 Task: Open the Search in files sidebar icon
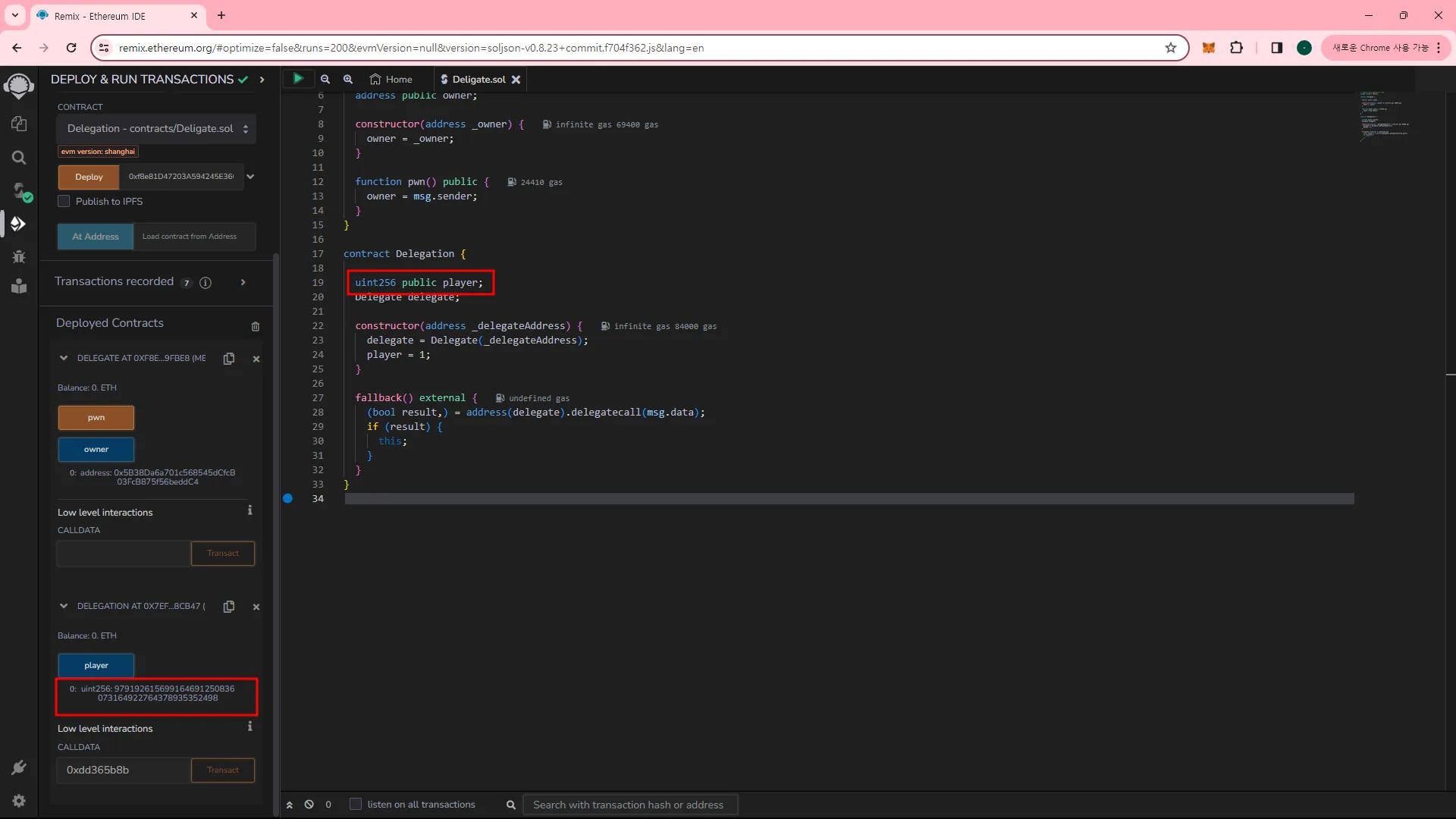coord(19,158)
